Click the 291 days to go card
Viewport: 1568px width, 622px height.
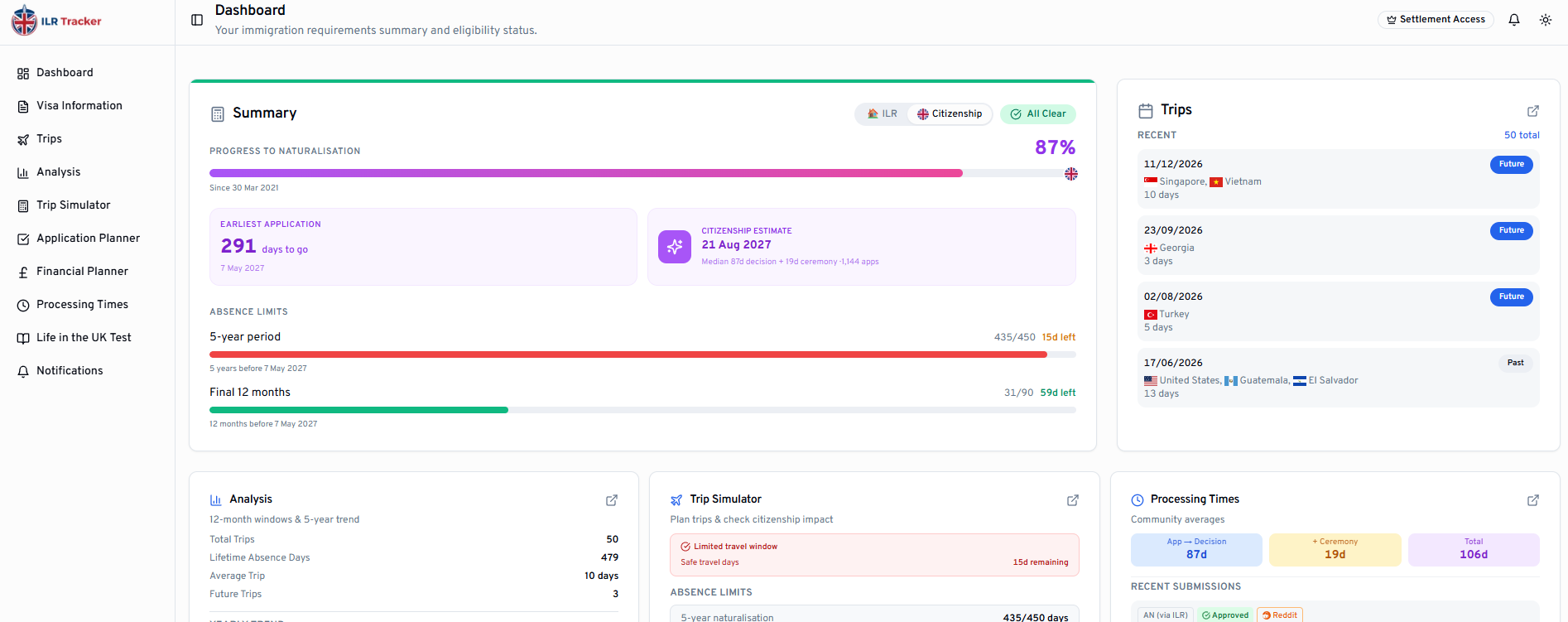click(x=423, y=247)
